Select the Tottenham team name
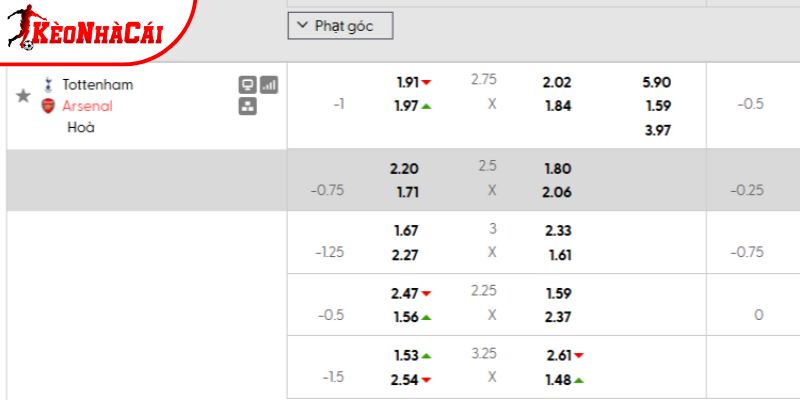800x400 pixels. [97, 85]
